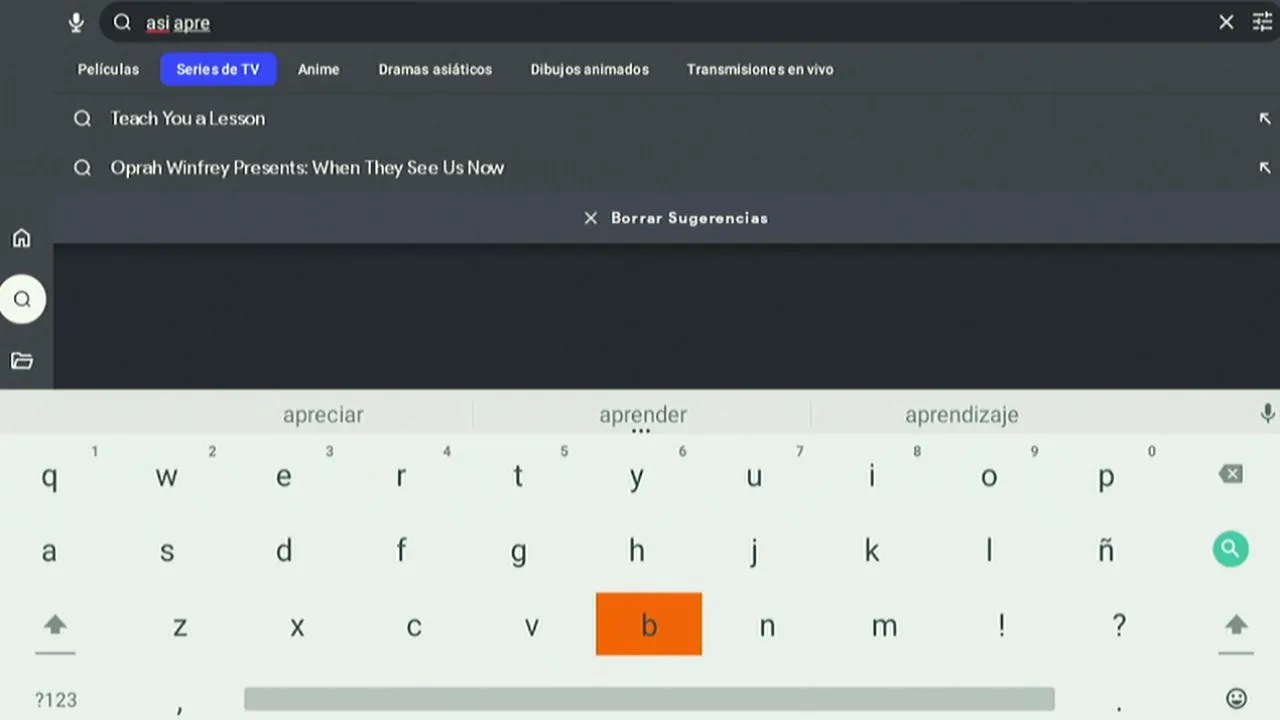Tap the 'v' key
Screen dimensions: 1280x720
coord(531,626)
